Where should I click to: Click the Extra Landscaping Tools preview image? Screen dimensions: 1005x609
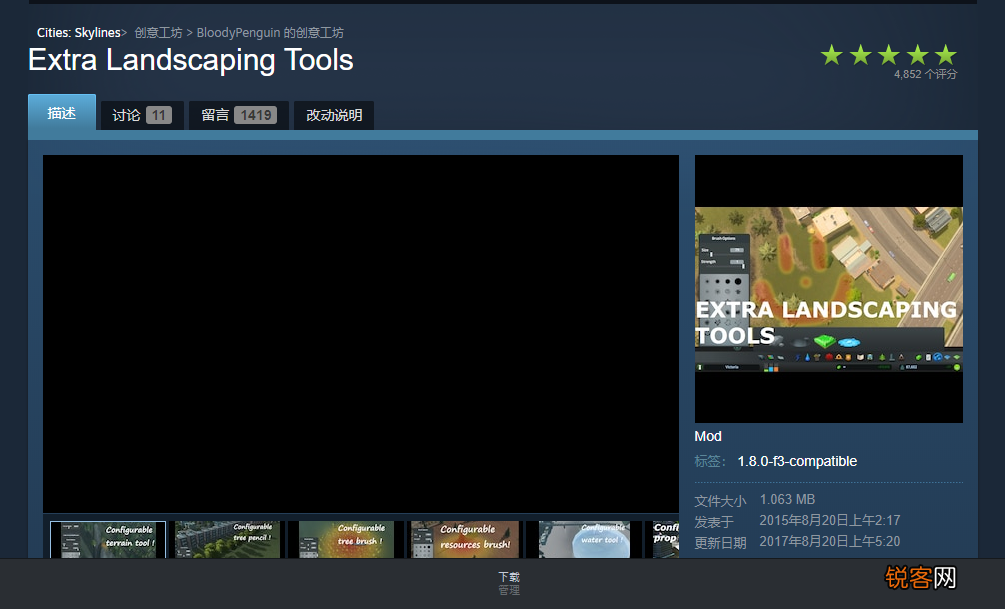point(828,289)
